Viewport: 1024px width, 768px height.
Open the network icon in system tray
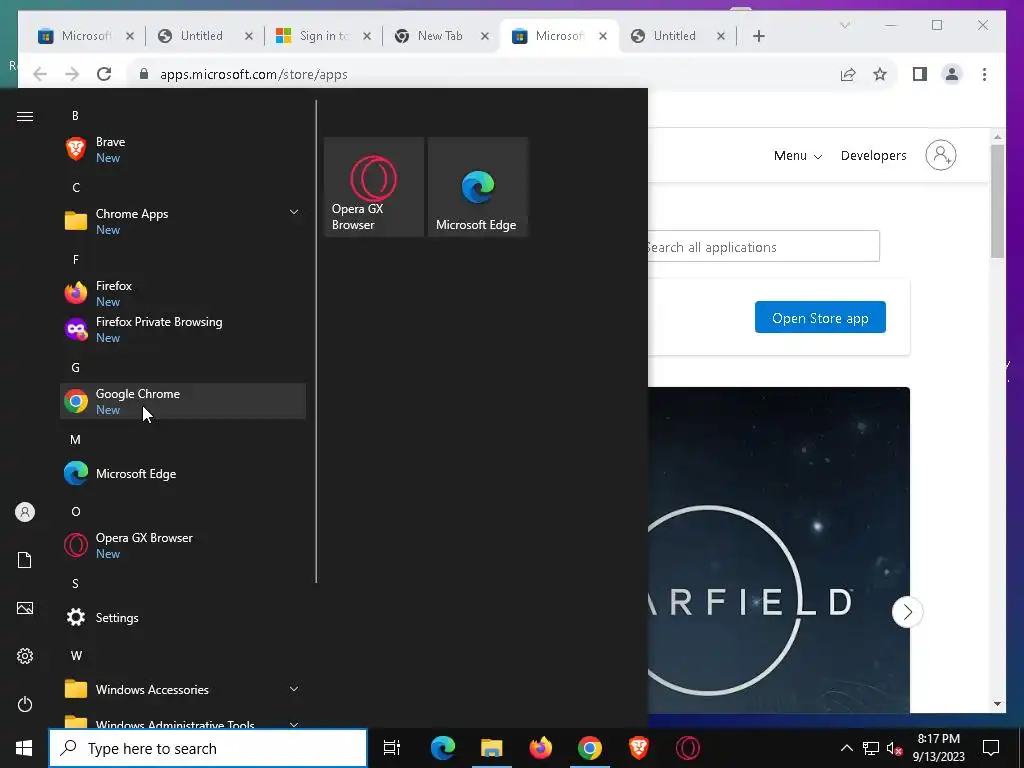[x=871, y=748]
